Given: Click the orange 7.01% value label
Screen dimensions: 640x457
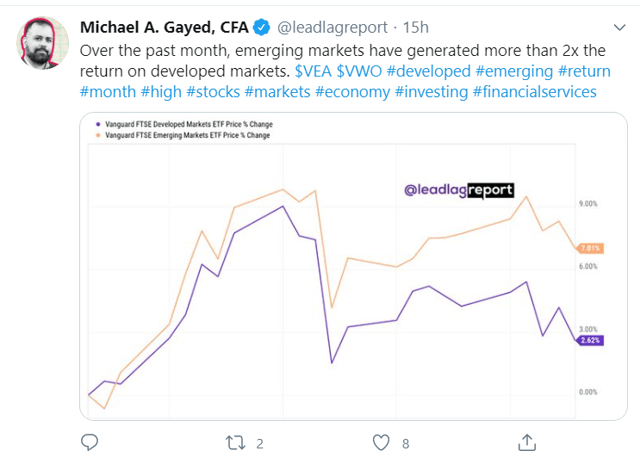Looking at the screenshot, I should coord(590,248).
